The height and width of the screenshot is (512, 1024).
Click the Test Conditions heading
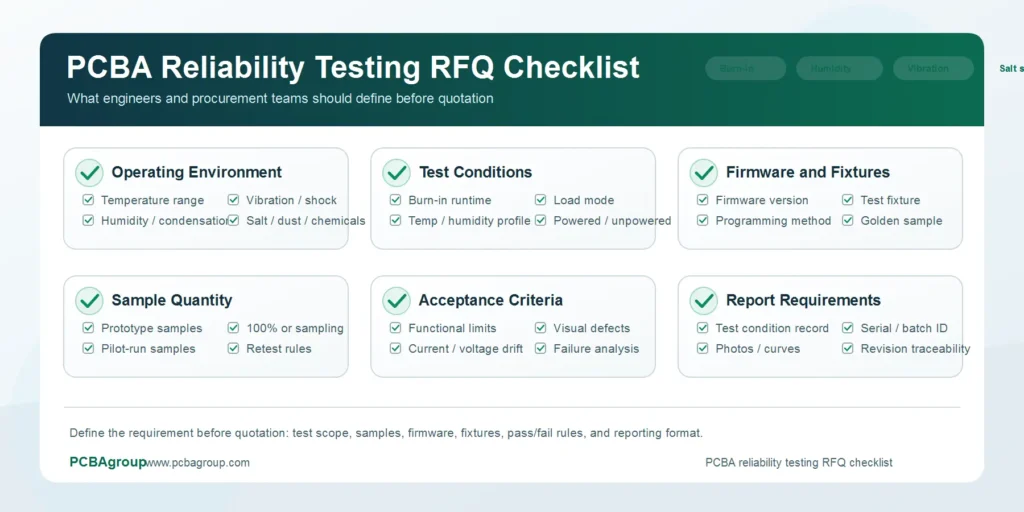tap(475, 172)
